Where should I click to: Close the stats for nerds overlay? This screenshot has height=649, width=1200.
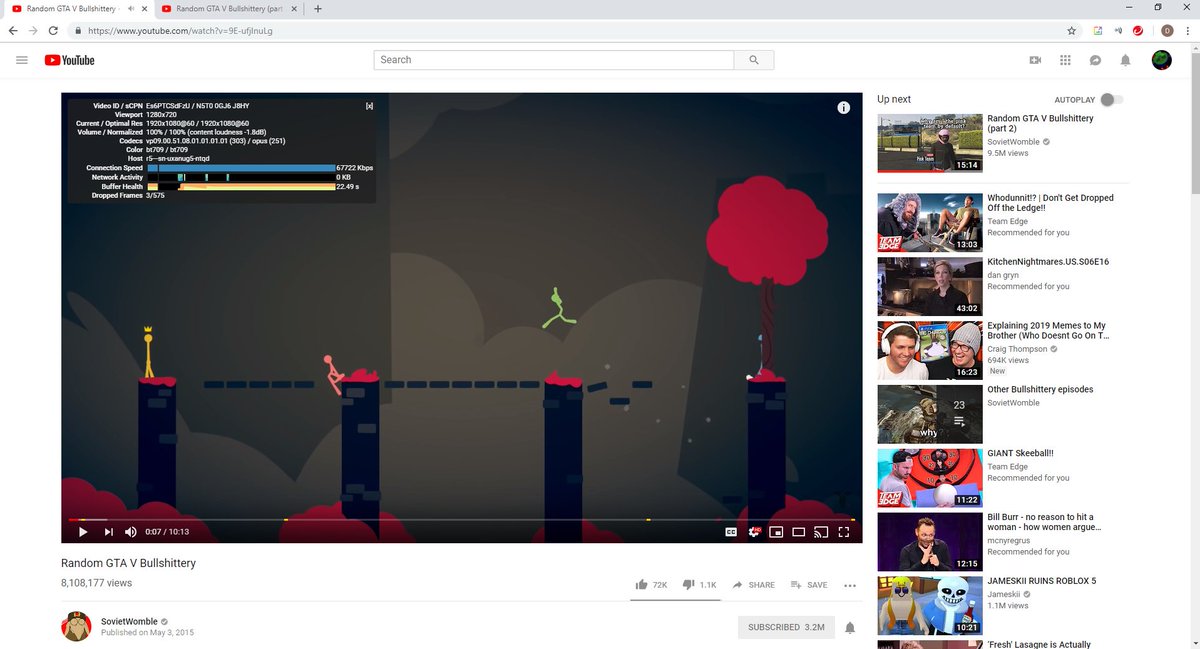tap(369, 105)
